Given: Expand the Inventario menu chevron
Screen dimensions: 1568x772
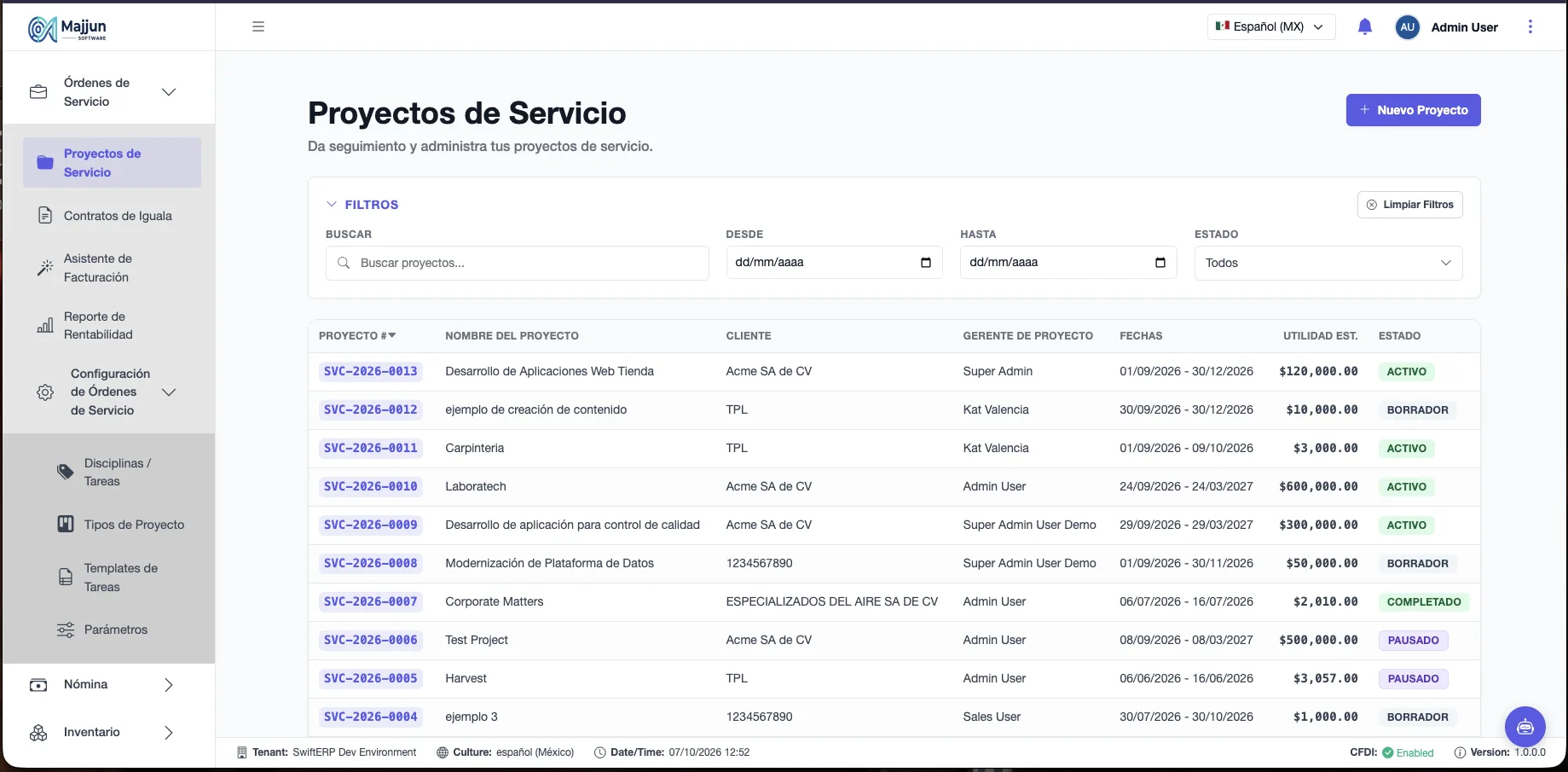Looking at the screenshot, I should (x=169, y=733).
